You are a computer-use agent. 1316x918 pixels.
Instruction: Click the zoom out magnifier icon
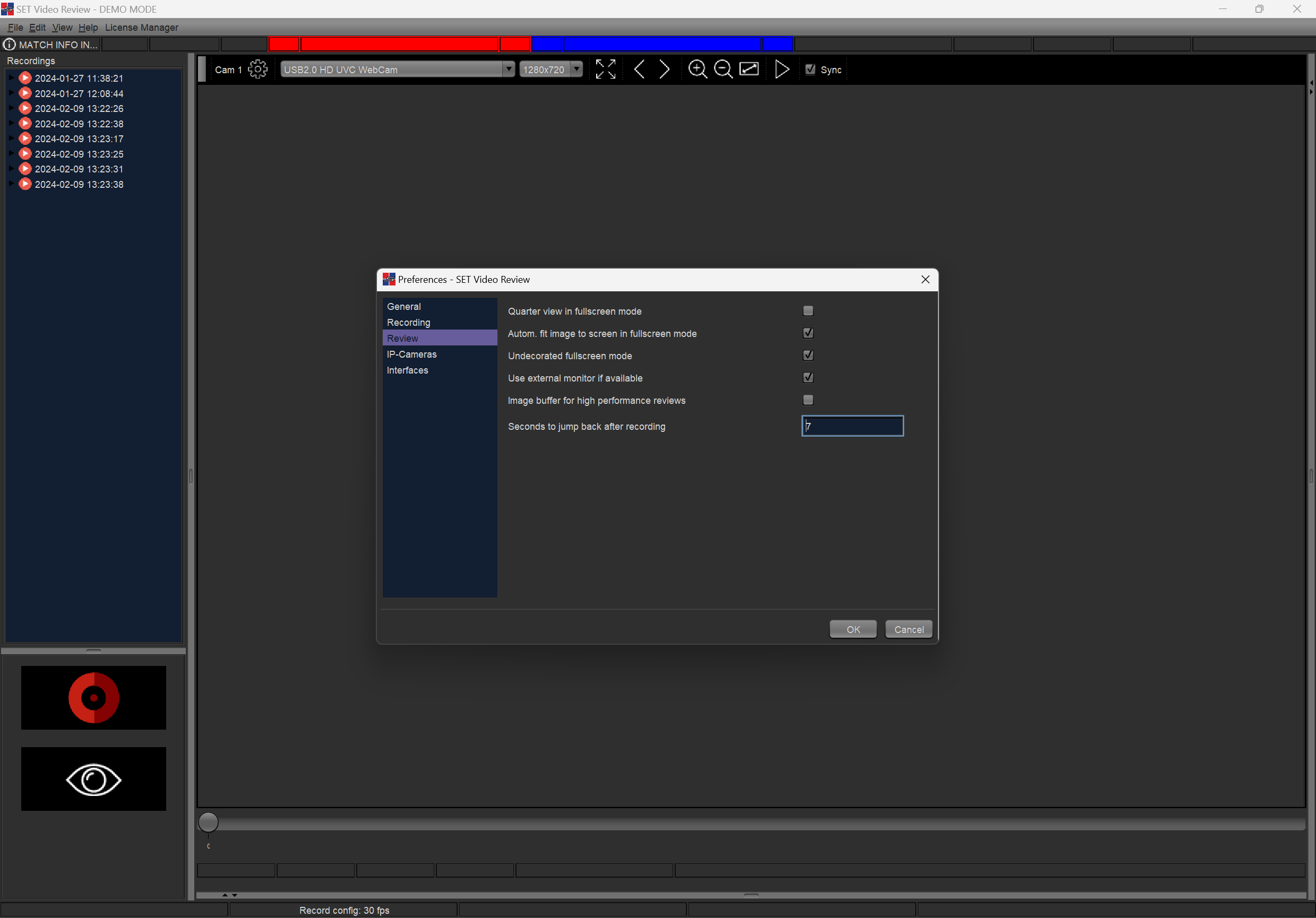(x=723, y=70)
